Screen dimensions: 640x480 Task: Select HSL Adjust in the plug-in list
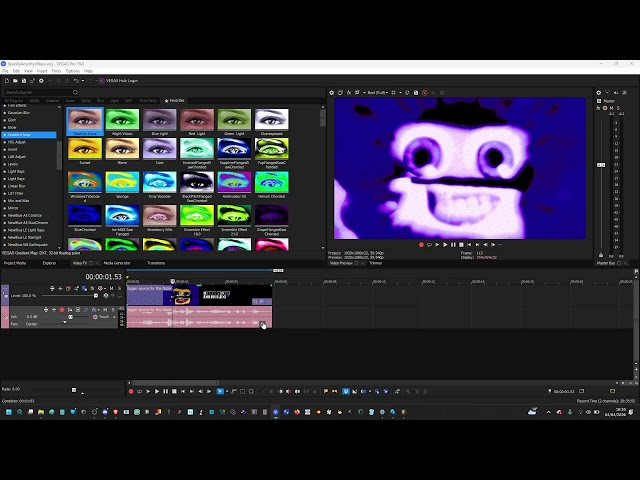(x=17, y=142)
